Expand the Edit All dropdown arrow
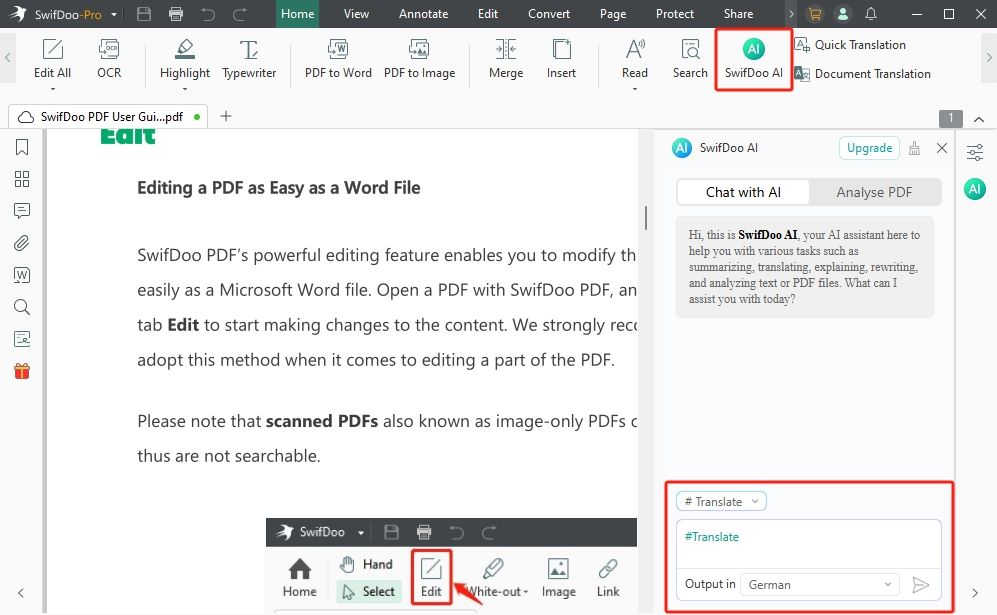The image size is (997, 615). click(x=52, y=89)
